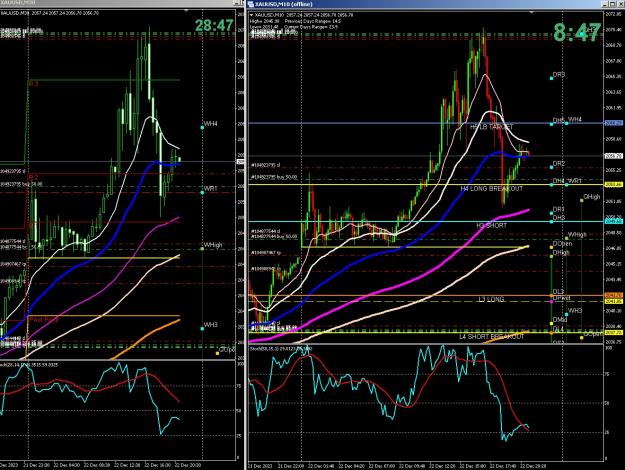Click the small arrow before XAUUSD,M10 symbol text
625x470 pixels.
click(252, 15)
